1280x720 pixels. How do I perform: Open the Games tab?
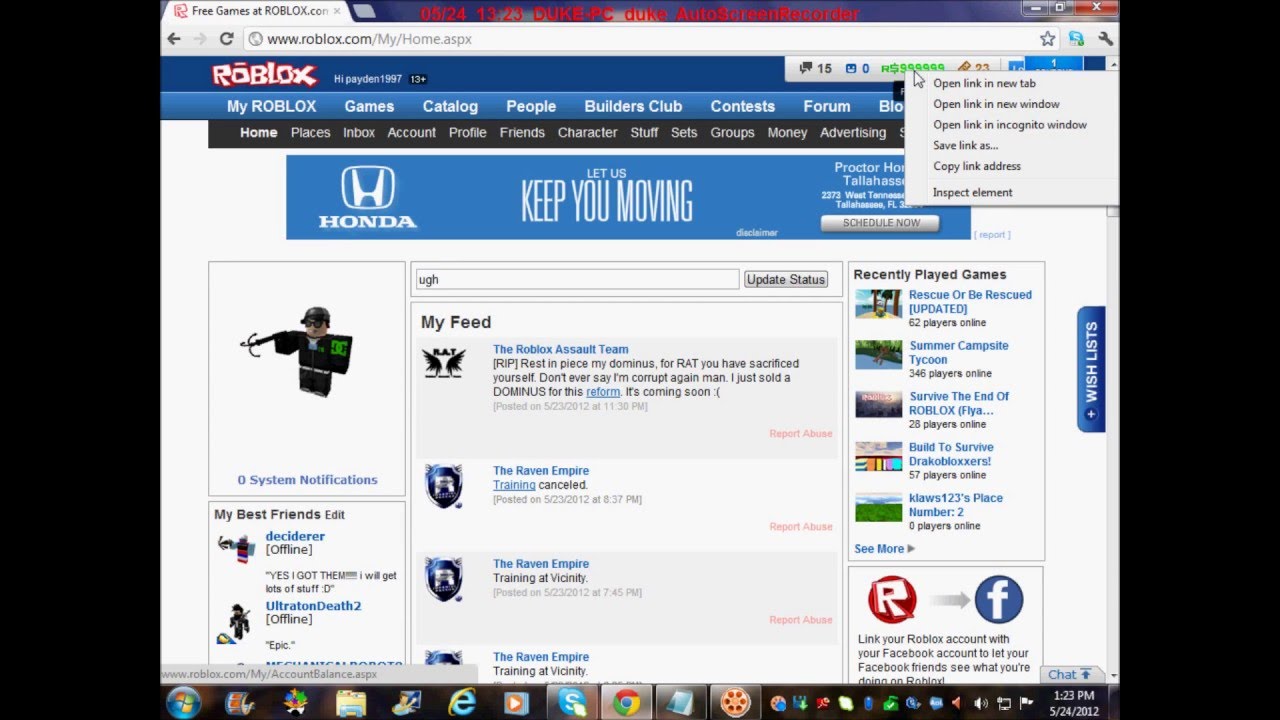tap(369, 106)
